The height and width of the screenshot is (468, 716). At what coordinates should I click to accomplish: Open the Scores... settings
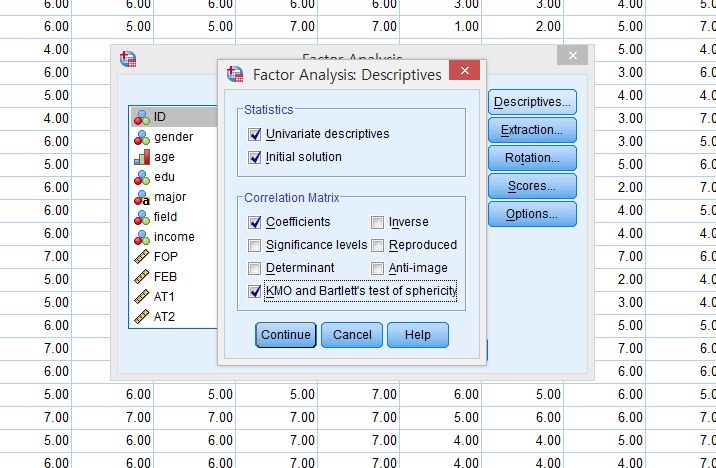532,186
